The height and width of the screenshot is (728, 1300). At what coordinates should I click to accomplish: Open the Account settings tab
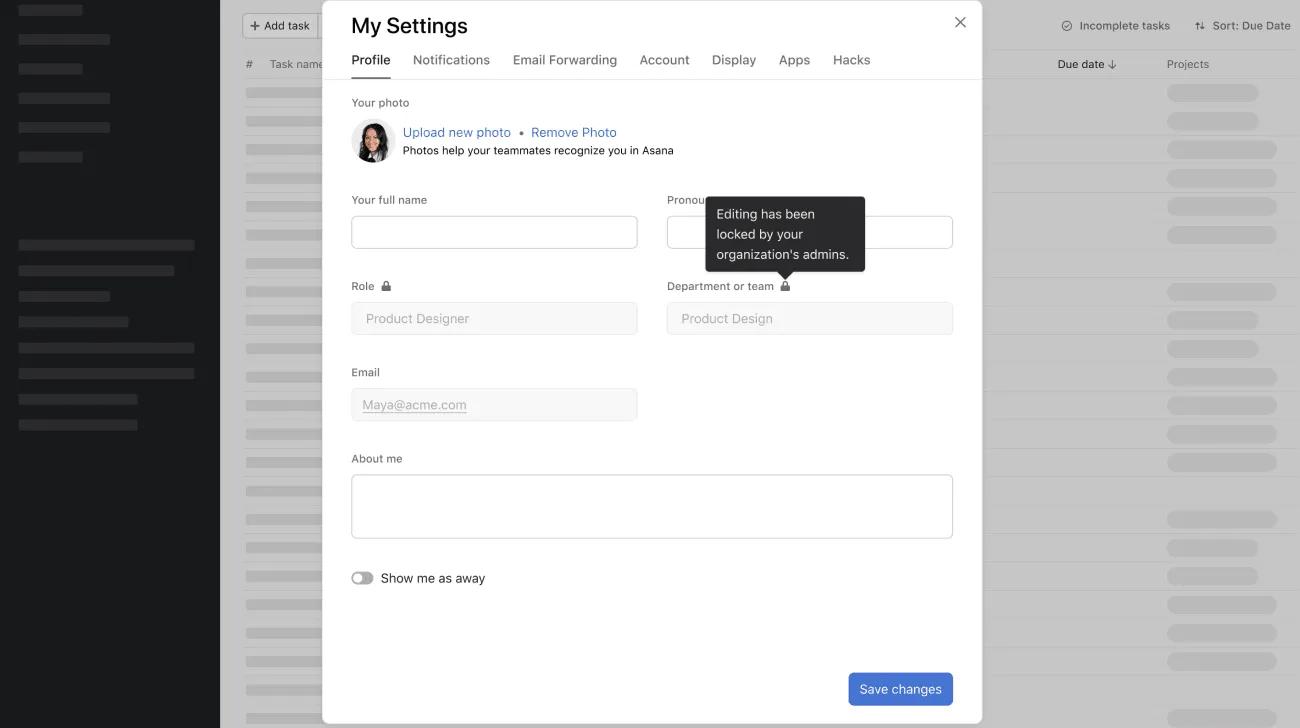(664, 59)
